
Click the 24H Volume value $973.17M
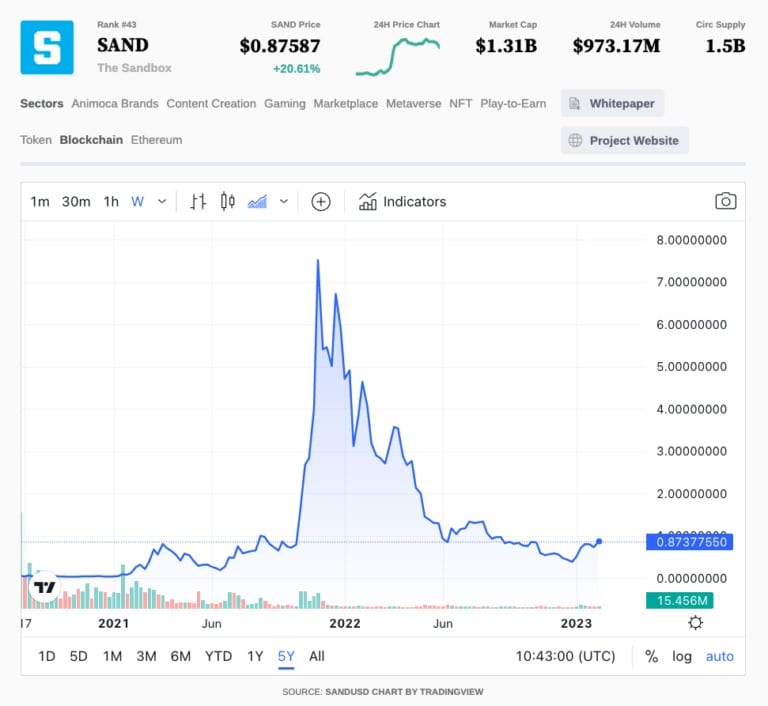tap(616, 46)
